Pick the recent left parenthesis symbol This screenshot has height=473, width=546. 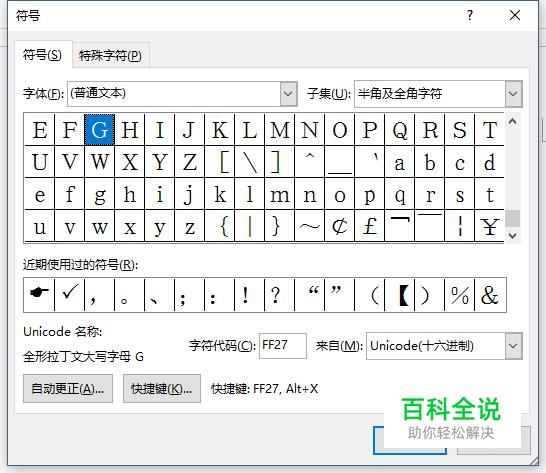coord(369,295)
